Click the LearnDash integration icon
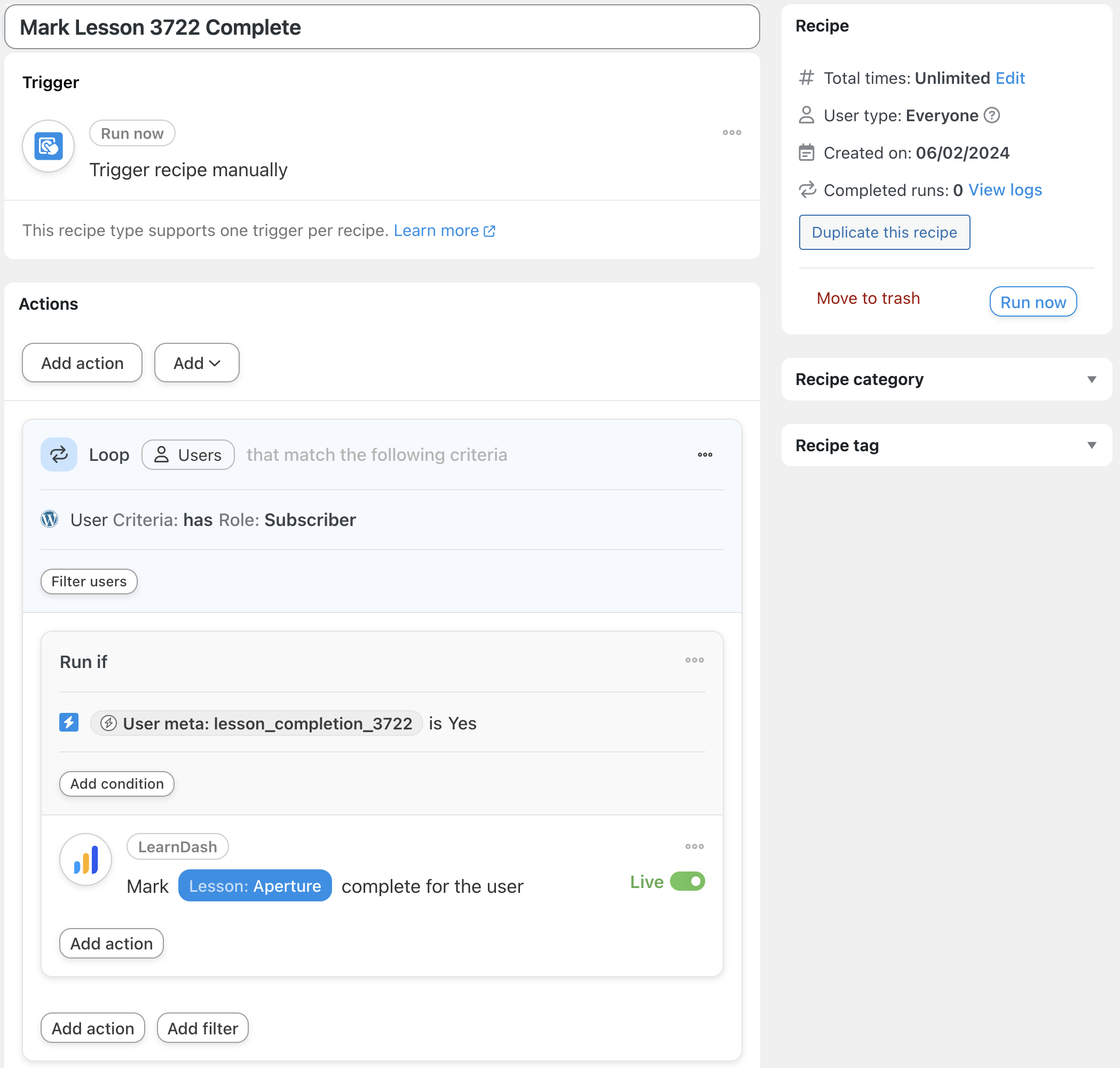 [x=85, y=859]
